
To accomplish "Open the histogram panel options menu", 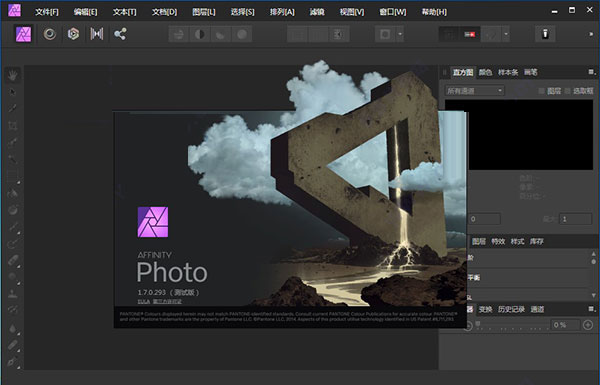I will pos(592,72).
